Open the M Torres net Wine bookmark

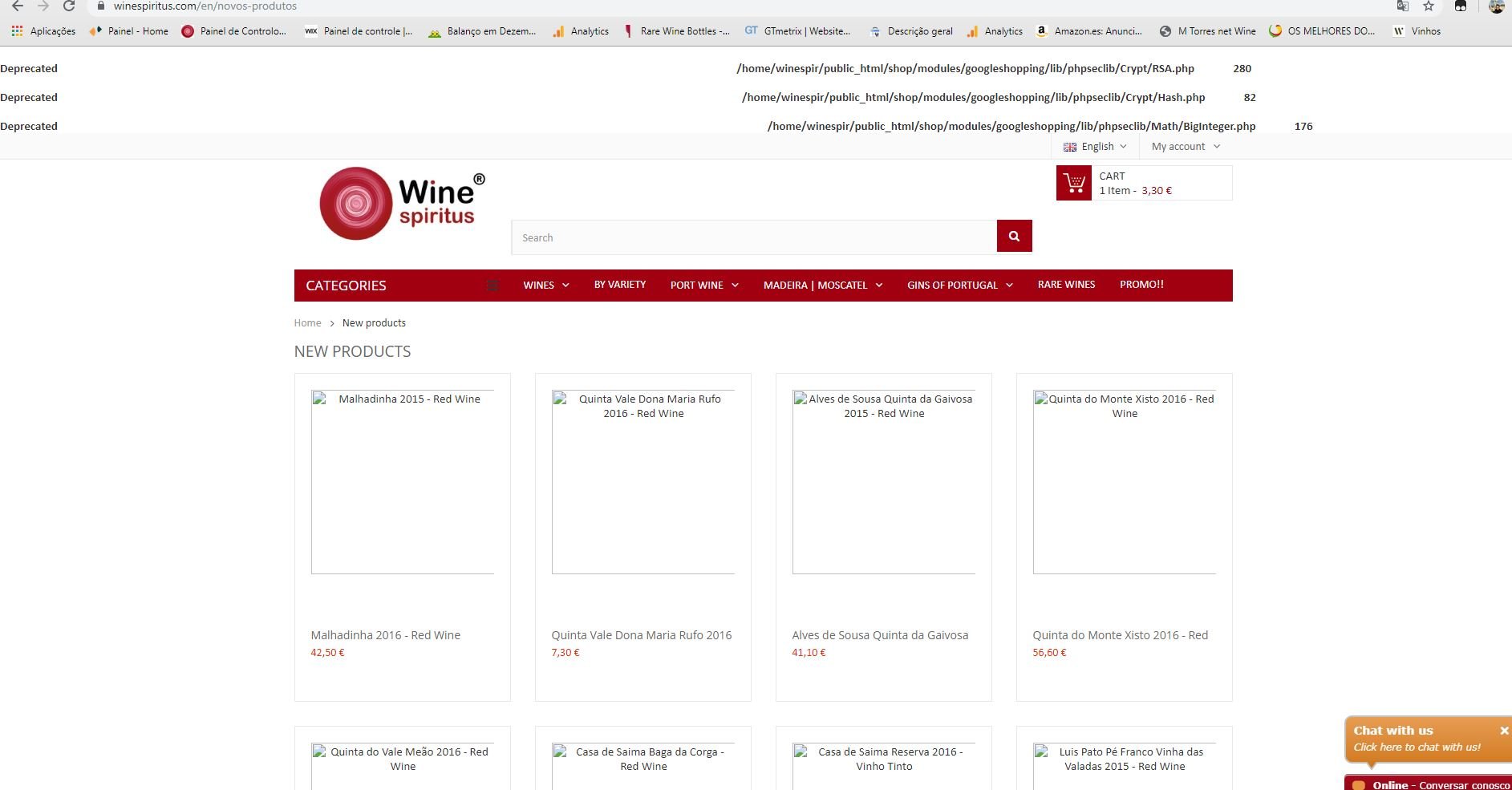click(1207, 31)
